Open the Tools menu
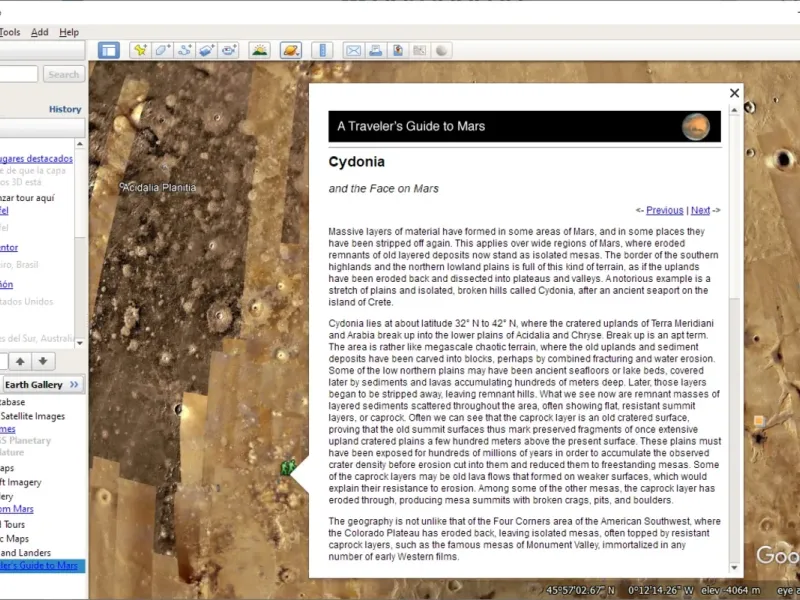 10,32
